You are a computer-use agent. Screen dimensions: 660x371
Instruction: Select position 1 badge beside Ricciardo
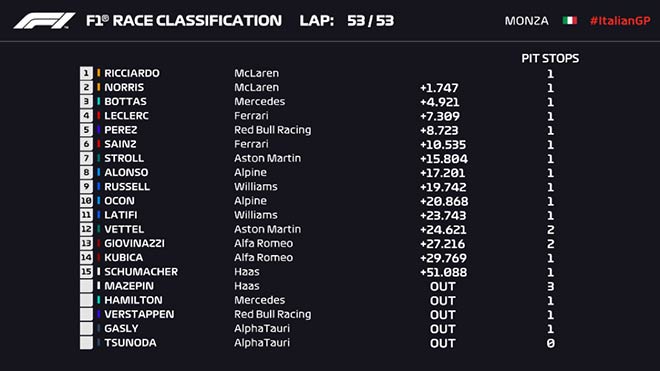[86, 73]
